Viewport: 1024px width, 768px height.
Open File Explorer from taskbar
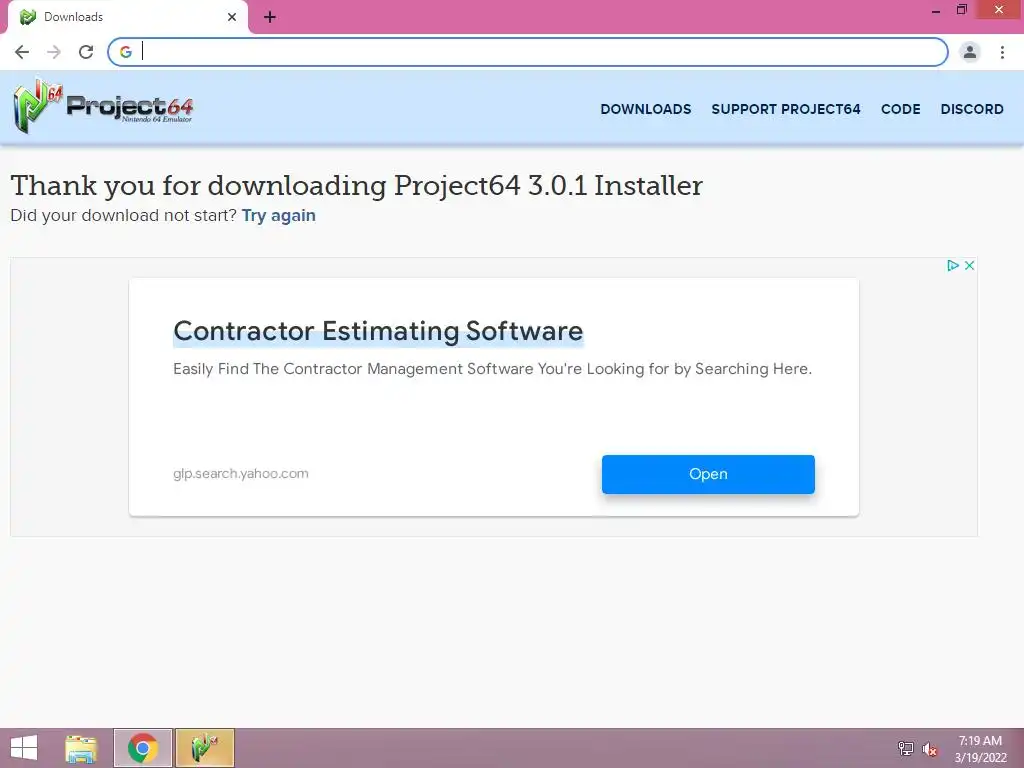coord(81,748)
